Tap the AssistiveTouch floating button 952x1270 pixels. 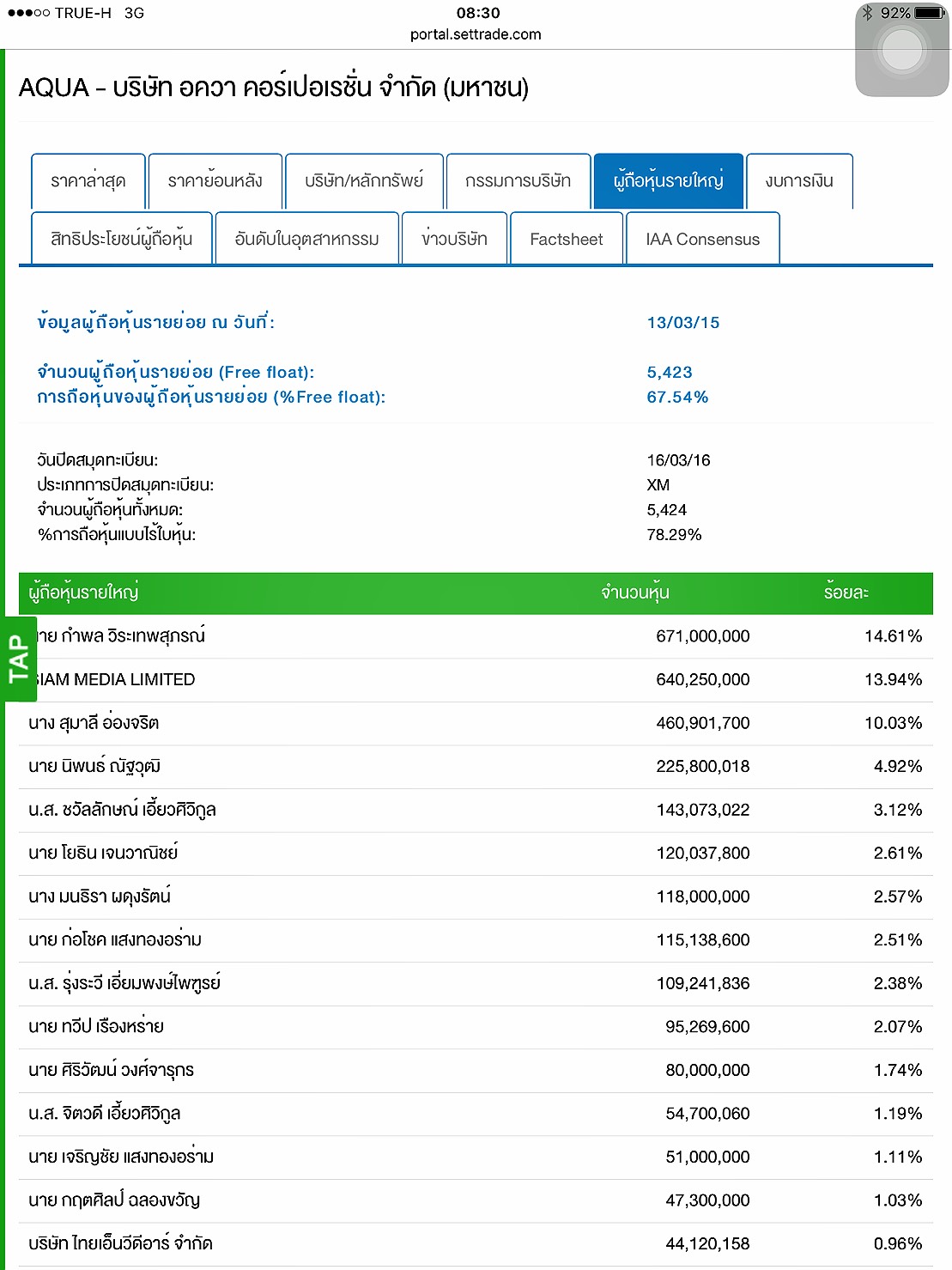[x=901, y=51]
